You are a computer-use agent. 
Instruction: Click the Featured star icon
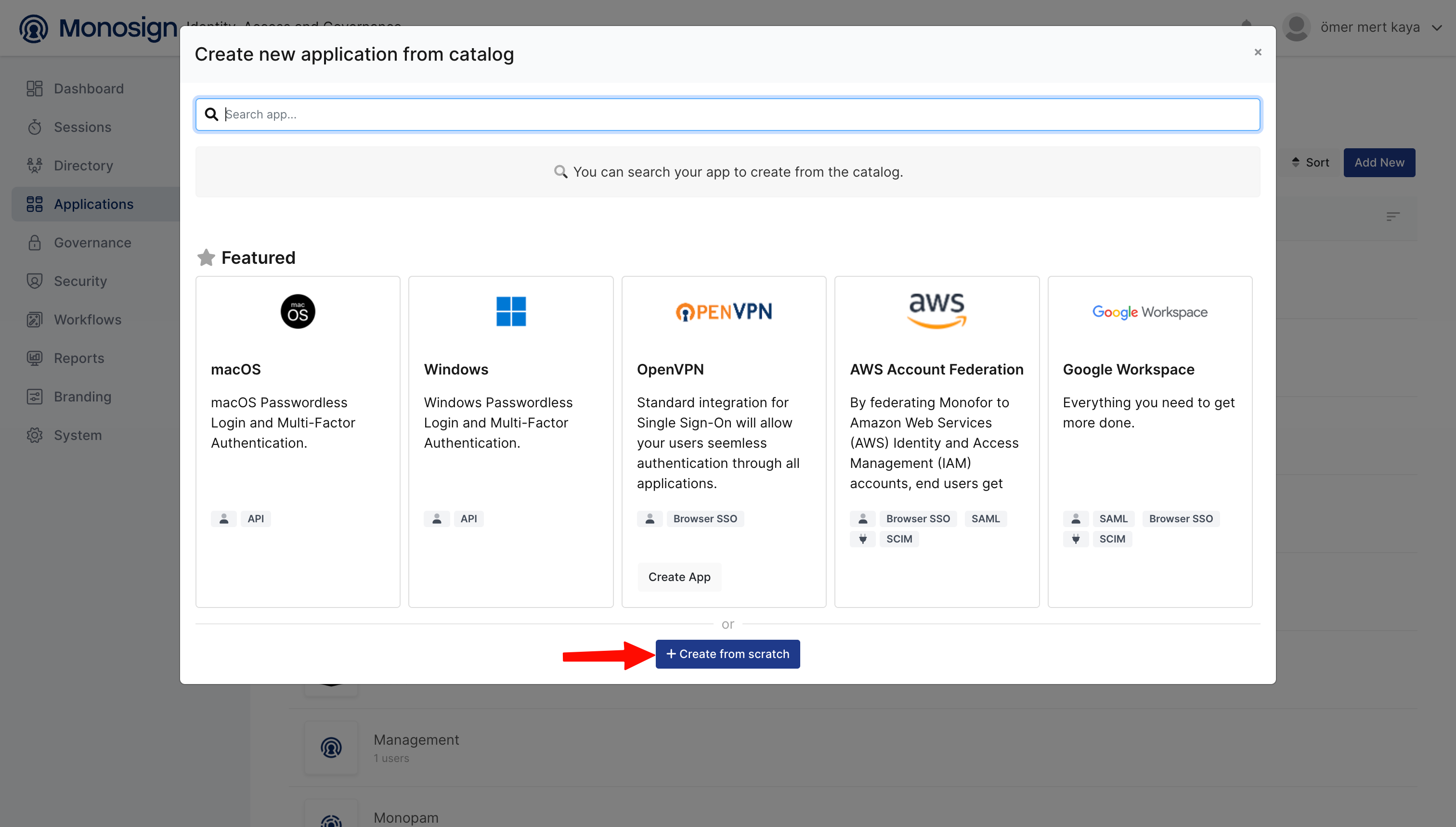[x=206, y=258]
